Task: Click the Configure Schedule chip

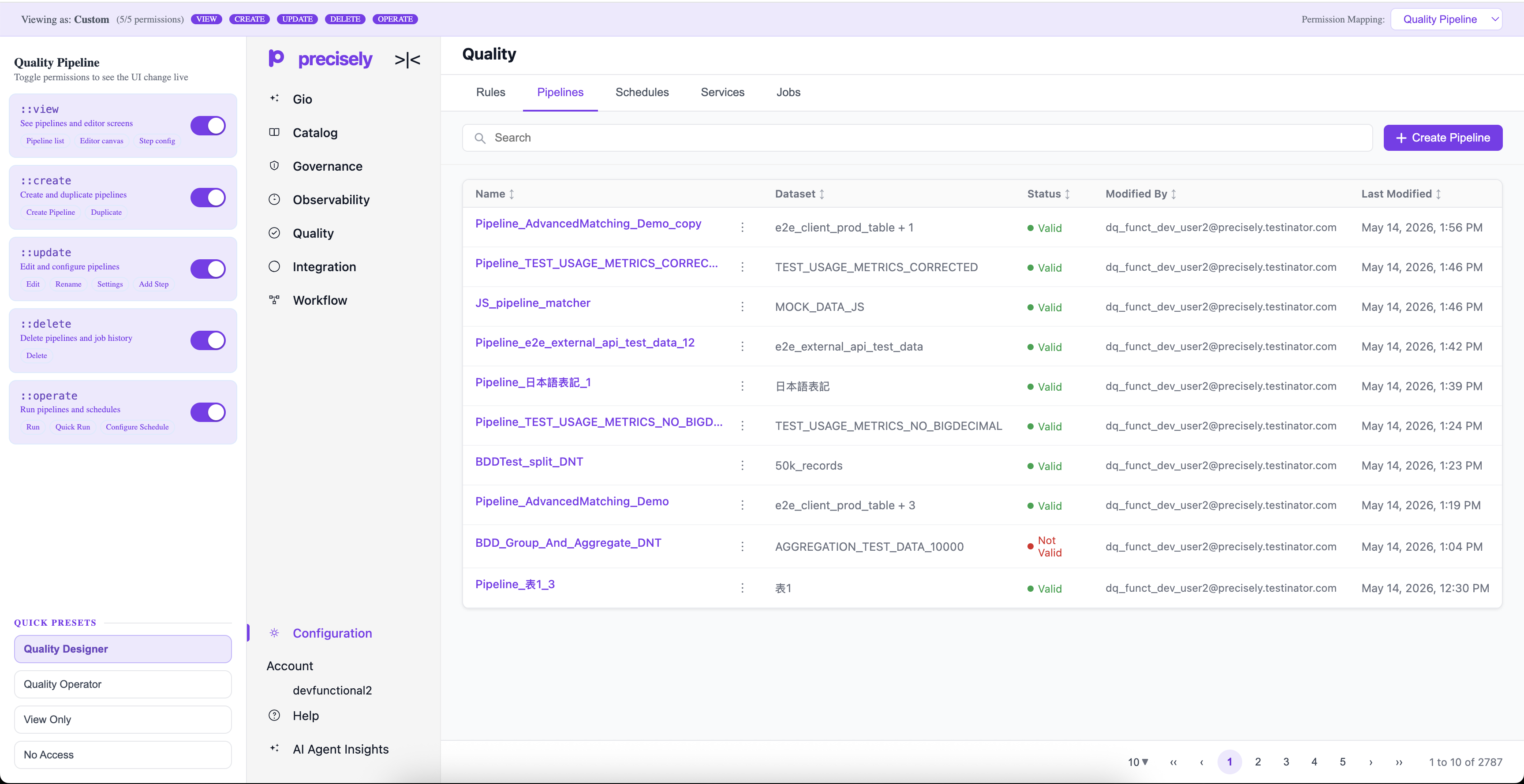Action: click(x=137, y=427)
